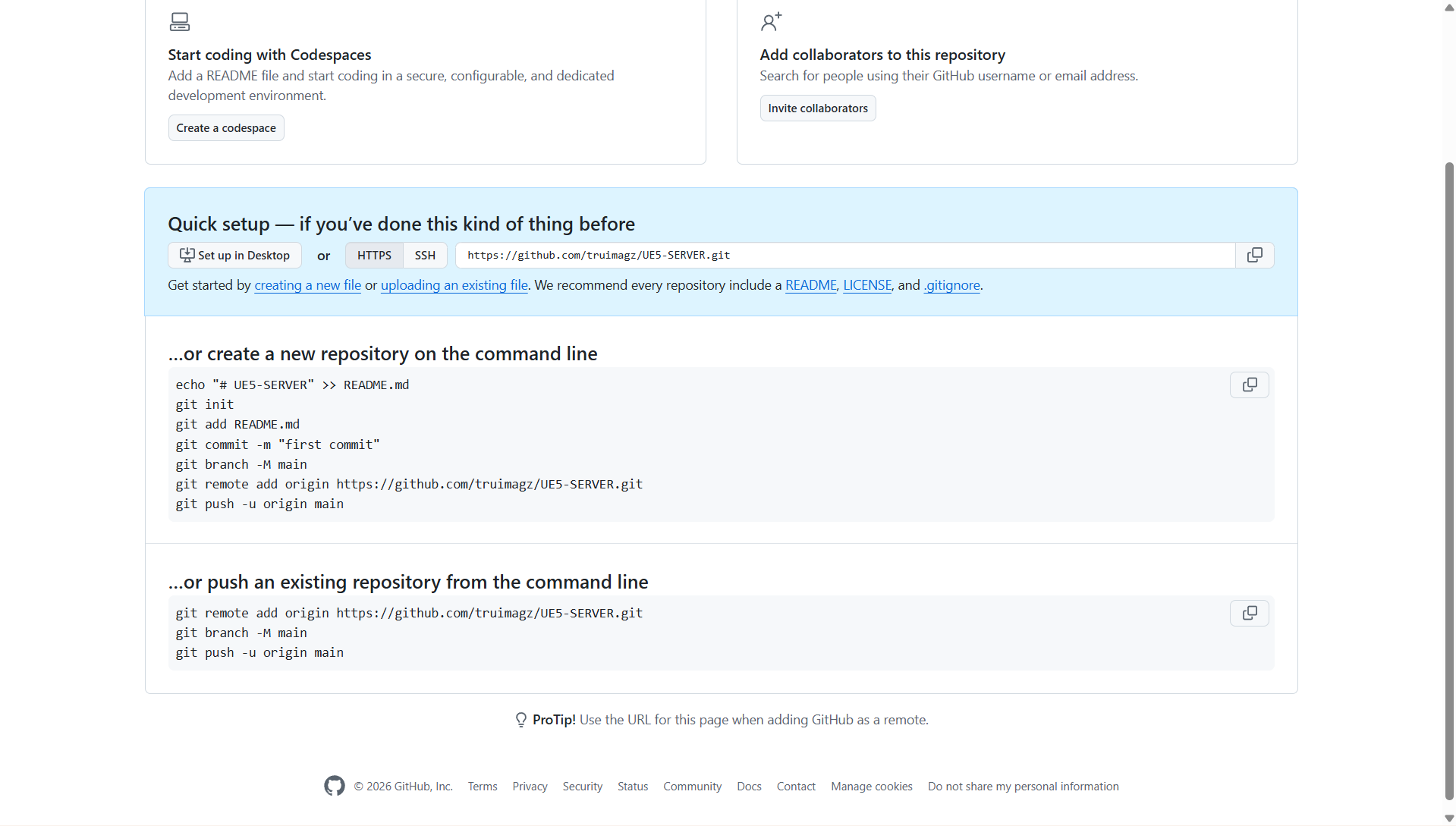The width and height of the screenshot is (1456, 826).
Task: Click 'Add collaborators to this repository' heading
Action: pos(882,55)
